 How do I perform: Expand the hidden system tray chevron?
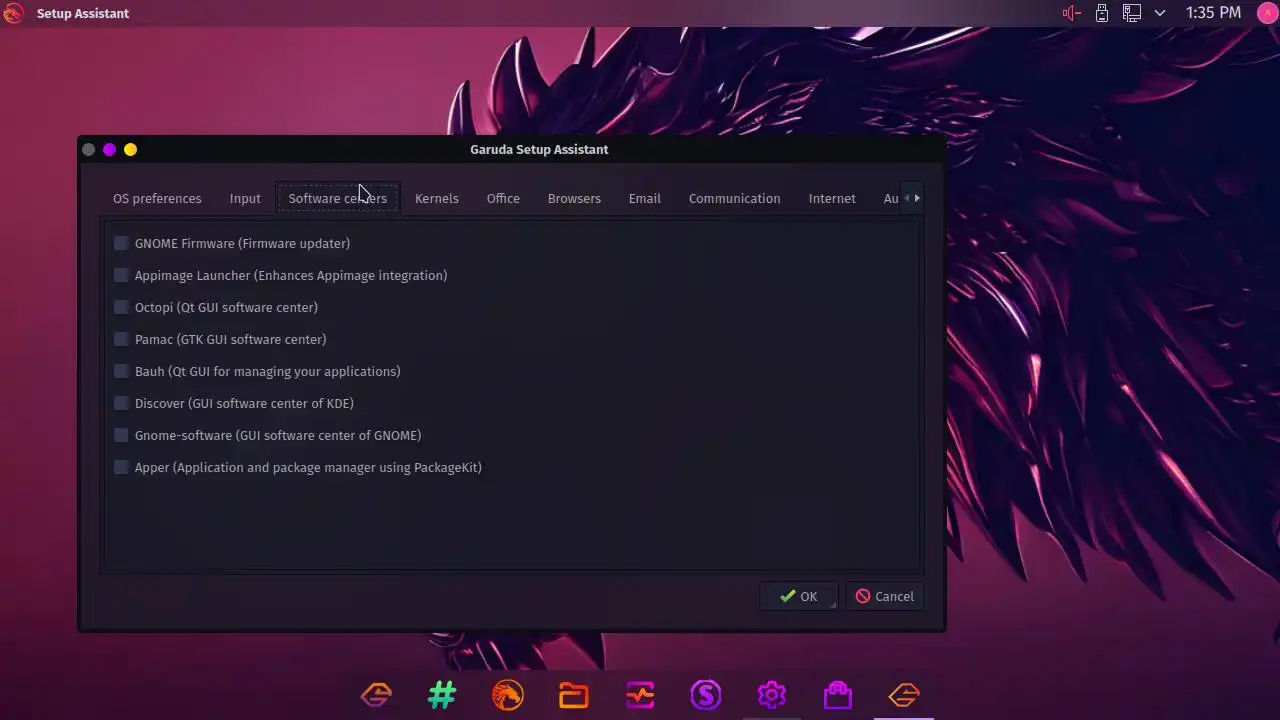tap(1160, 13)
